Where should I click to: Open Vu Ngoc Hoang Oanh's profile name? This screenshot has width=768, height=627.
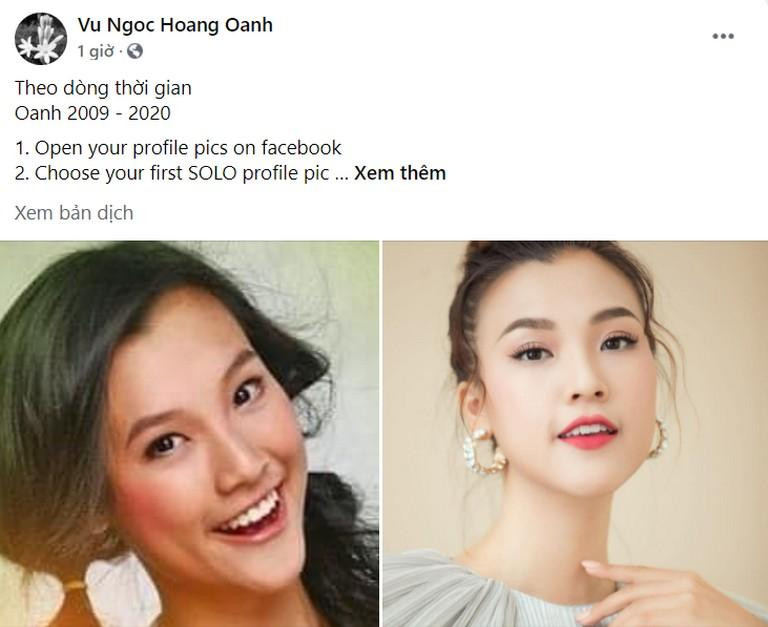[x=175, y=25]
